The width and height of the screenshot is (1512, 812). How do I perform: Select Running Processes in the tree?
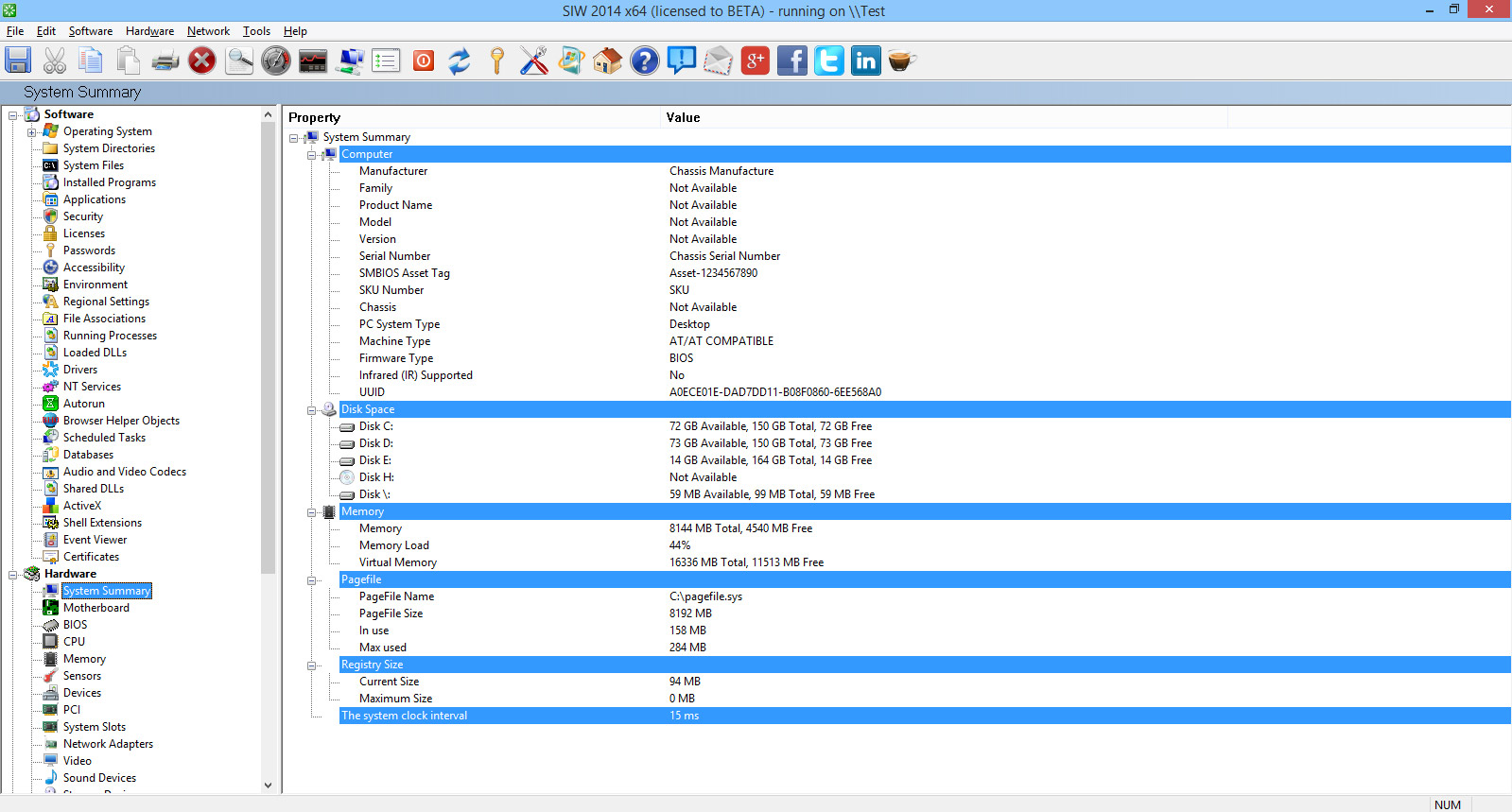tap(110, 336)
